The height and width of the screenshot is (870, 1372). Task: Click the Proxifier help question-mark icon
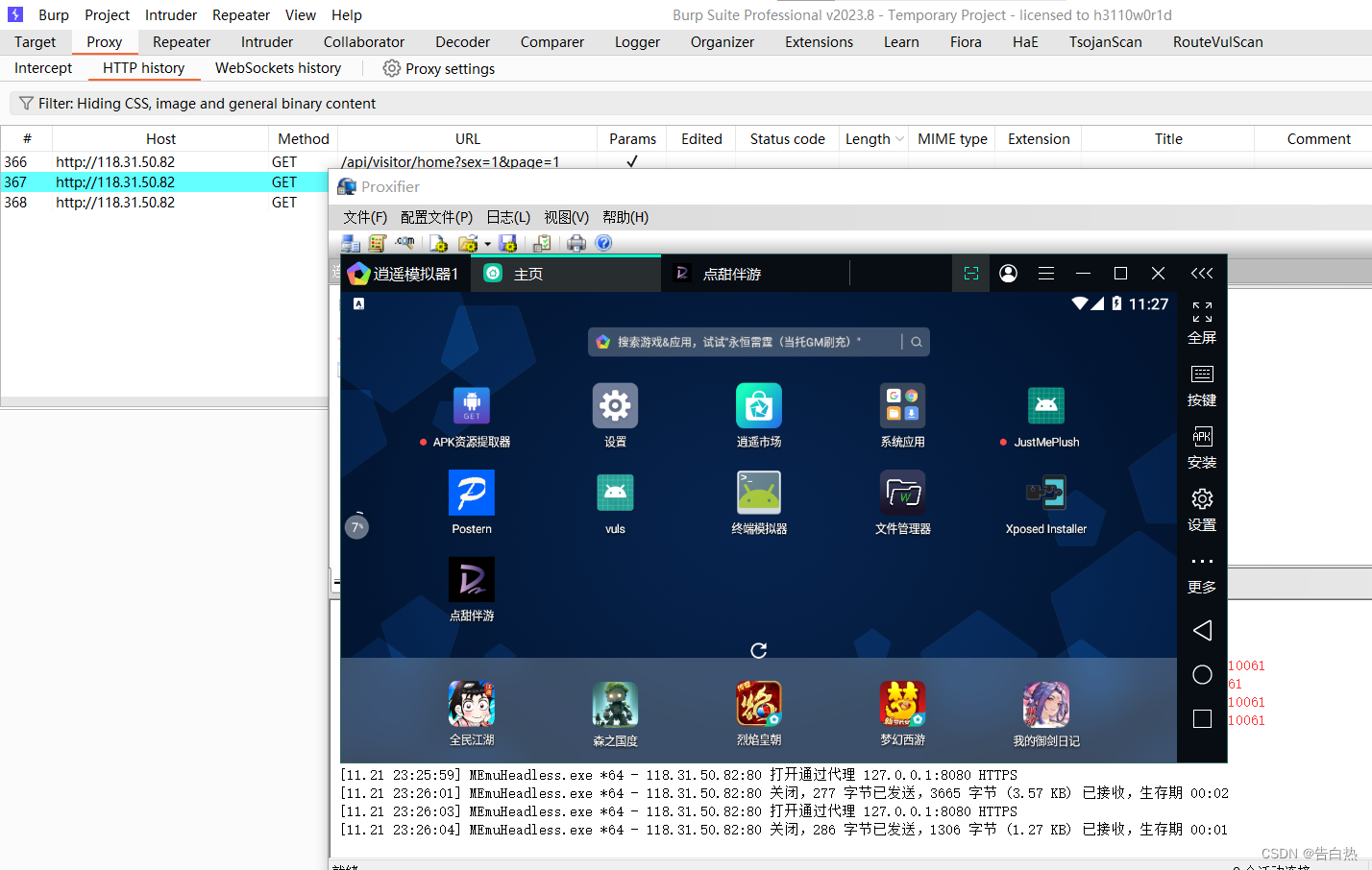coord(603,244)
